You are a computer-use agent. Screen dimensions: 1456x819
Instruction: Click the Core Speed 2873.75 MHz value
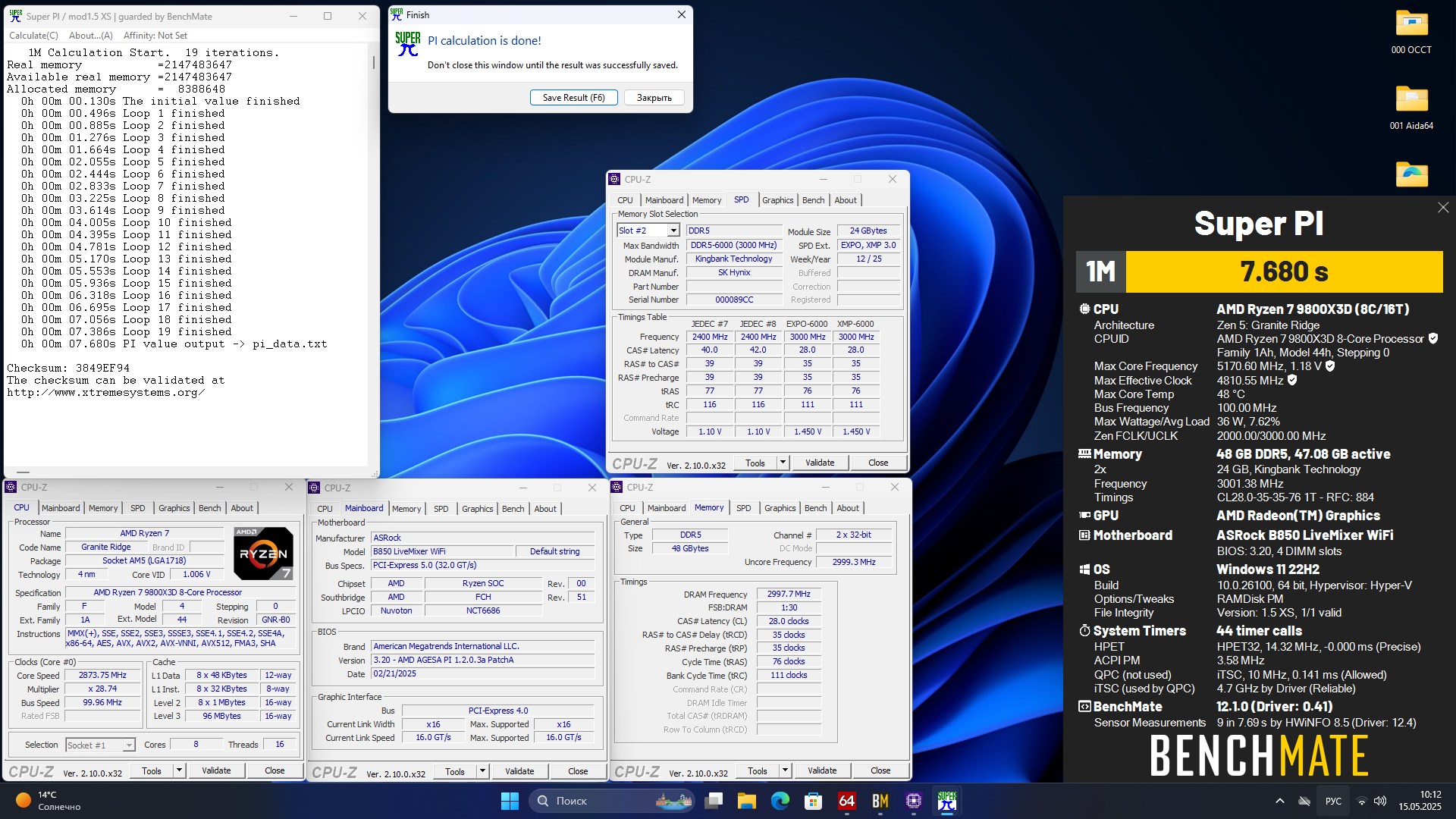(102, 676)
